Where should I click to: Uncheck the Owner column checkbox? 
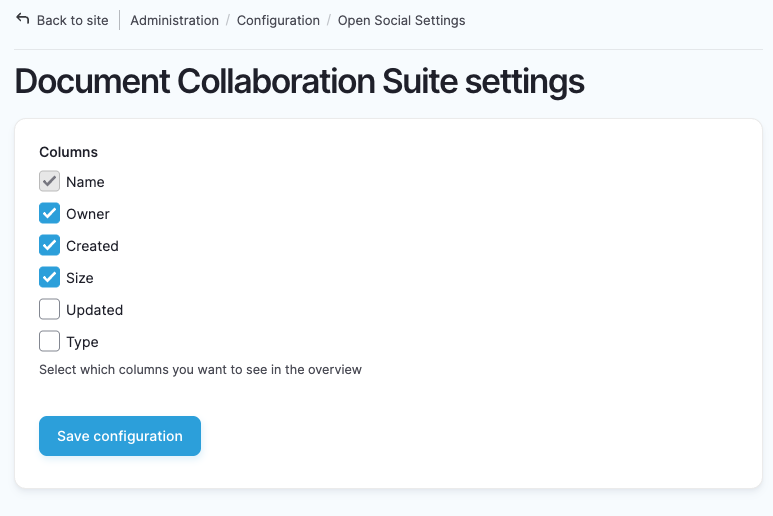click(49, 213)
